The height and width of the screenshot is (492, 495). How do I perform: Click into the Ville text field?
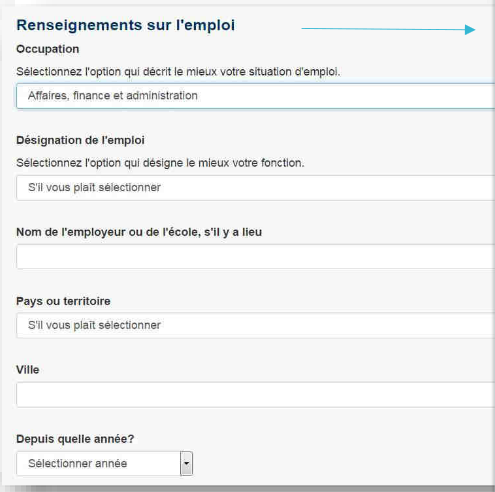coord(256,395)
